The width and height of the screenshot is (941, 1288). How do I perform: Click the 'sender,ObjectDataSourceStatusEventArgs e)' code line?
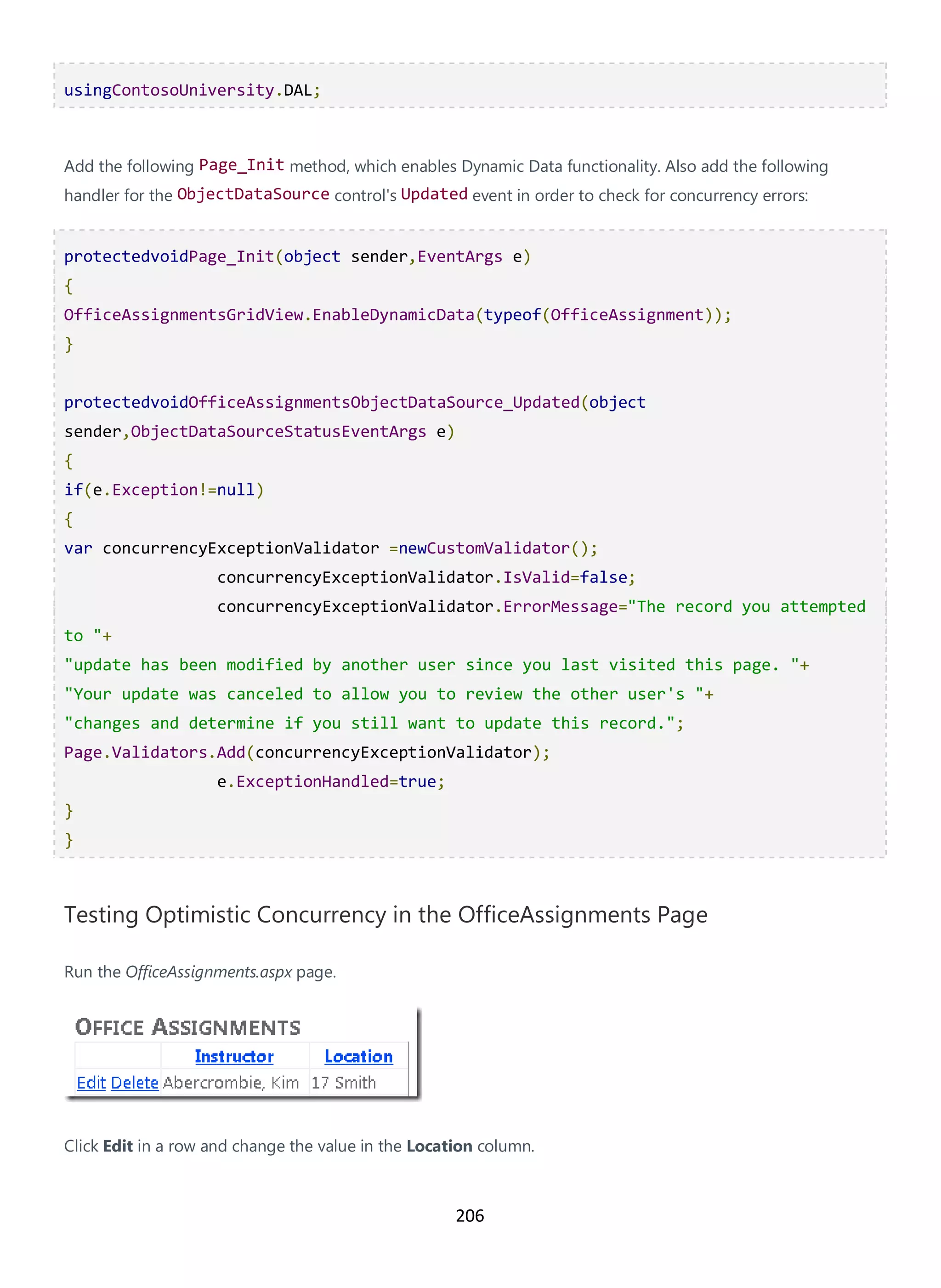pyautogui.click(x=259, y=432)
